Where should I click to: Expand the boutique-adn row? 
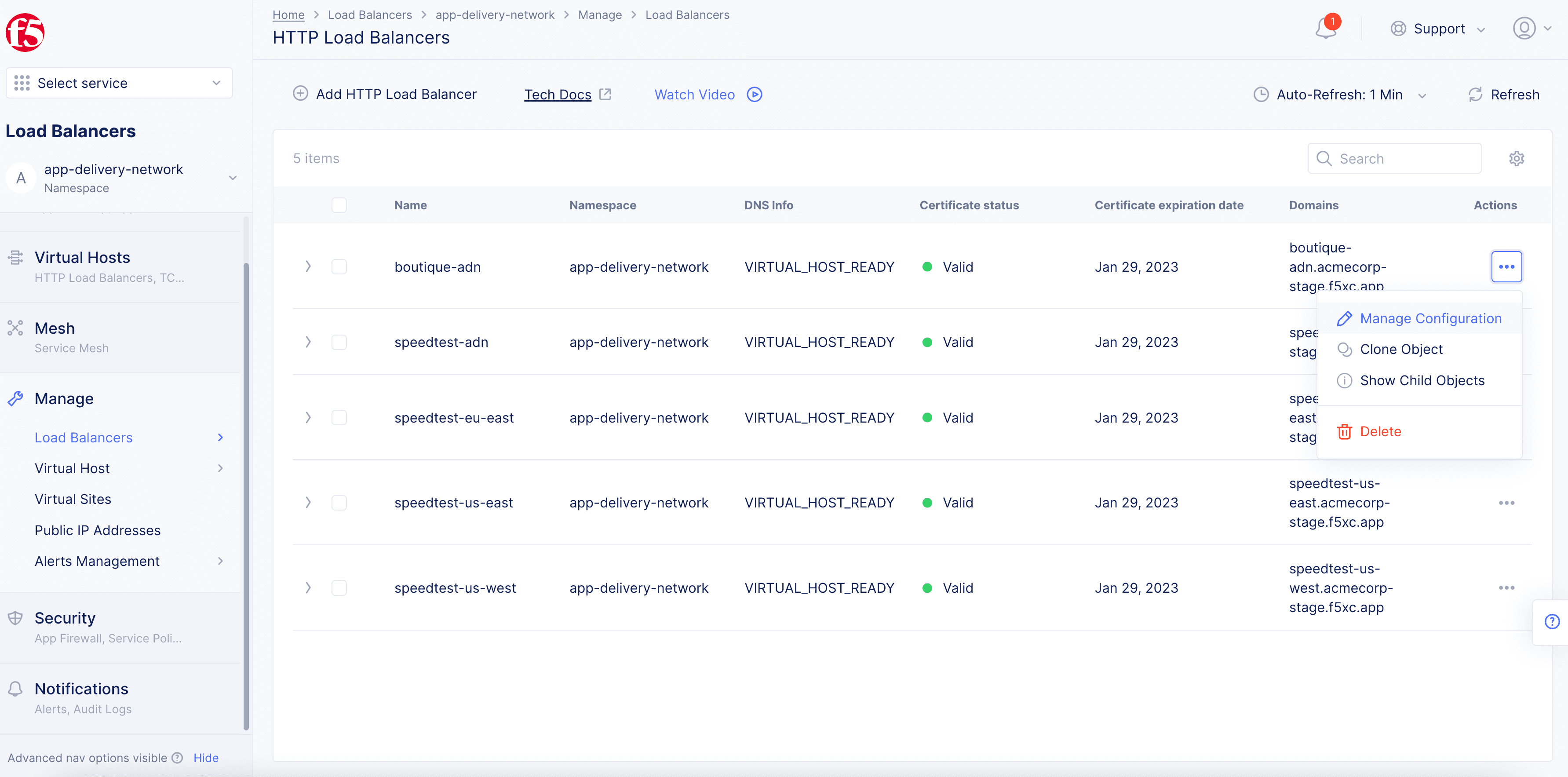308,267
